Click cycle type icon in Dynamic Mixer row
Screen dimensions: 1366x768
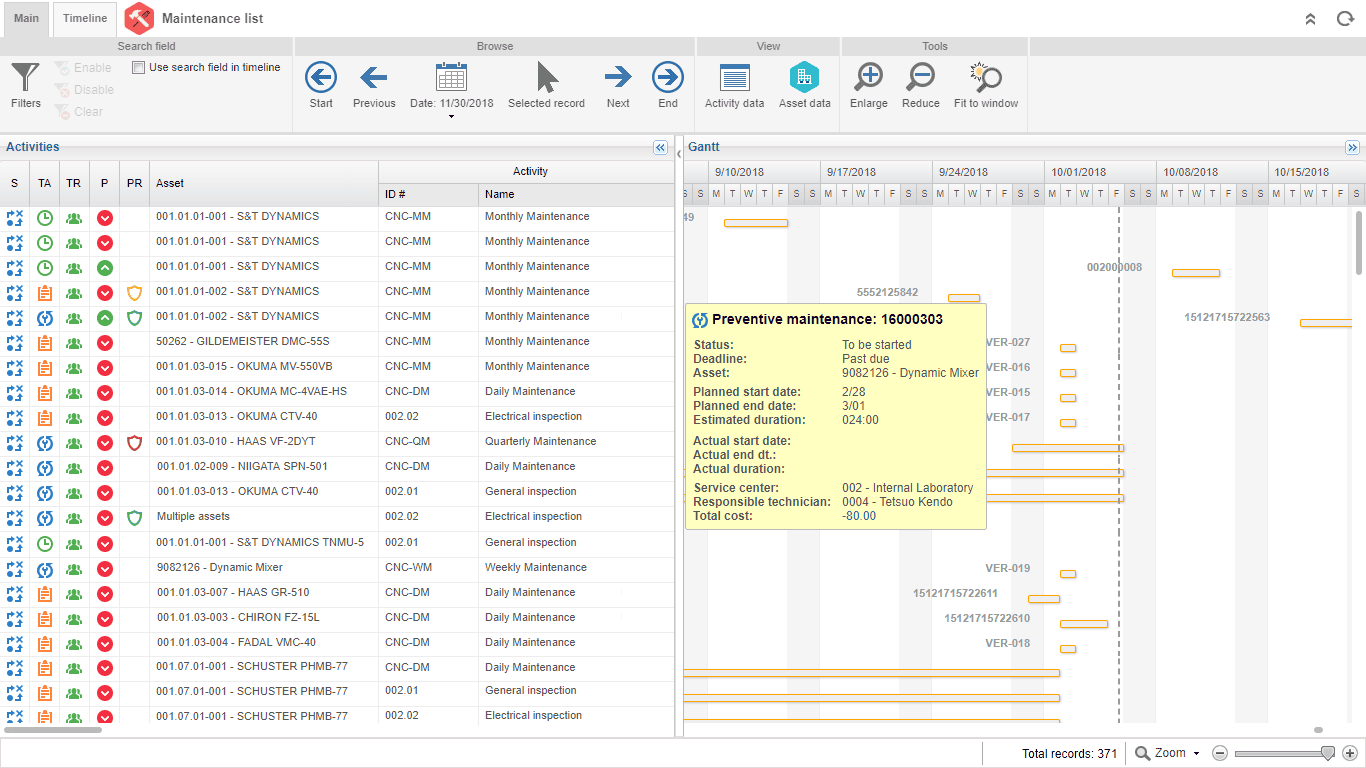[x=45, y=568]
